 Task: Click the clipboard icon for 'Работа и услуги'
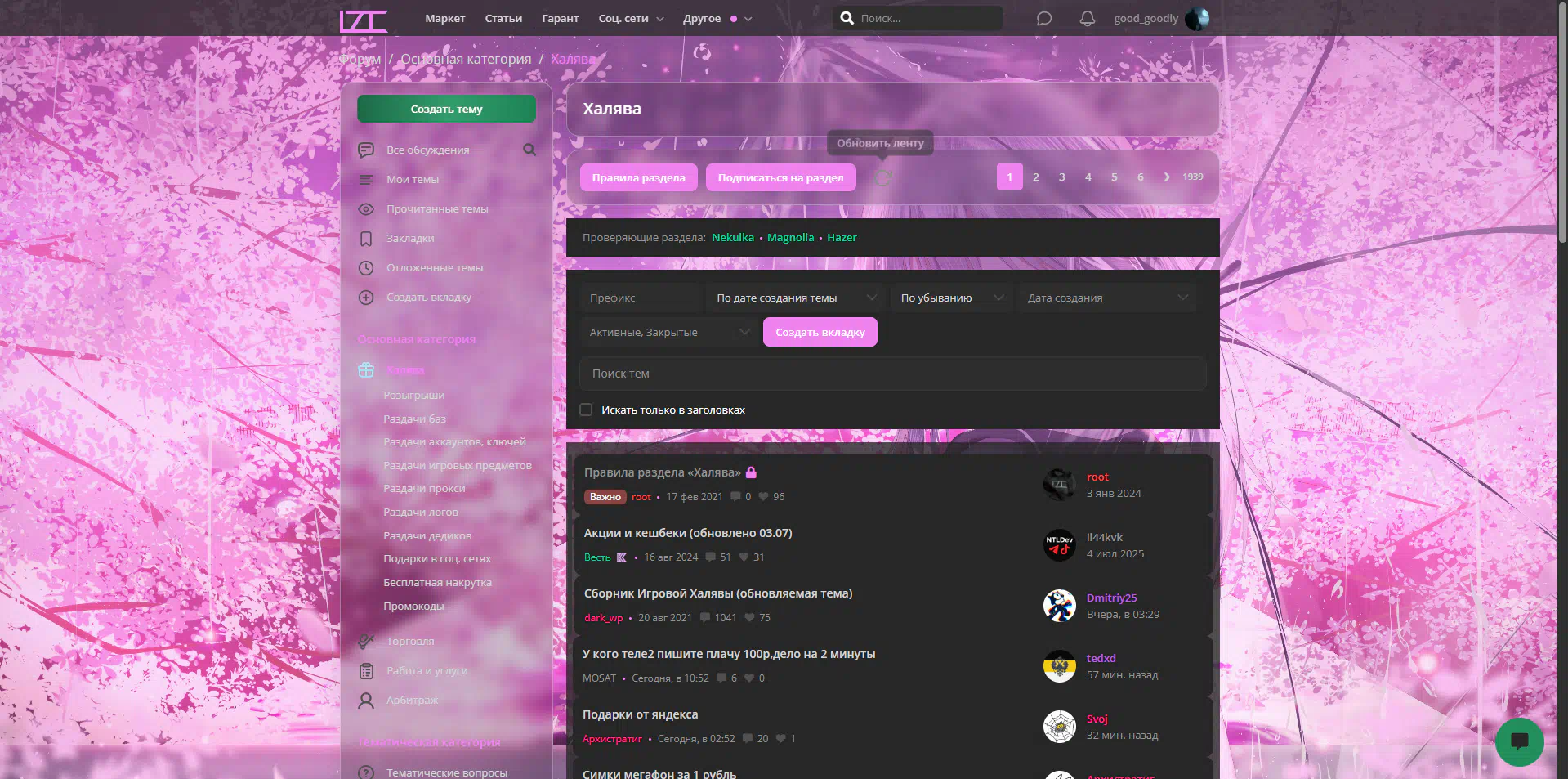(366, 671)
